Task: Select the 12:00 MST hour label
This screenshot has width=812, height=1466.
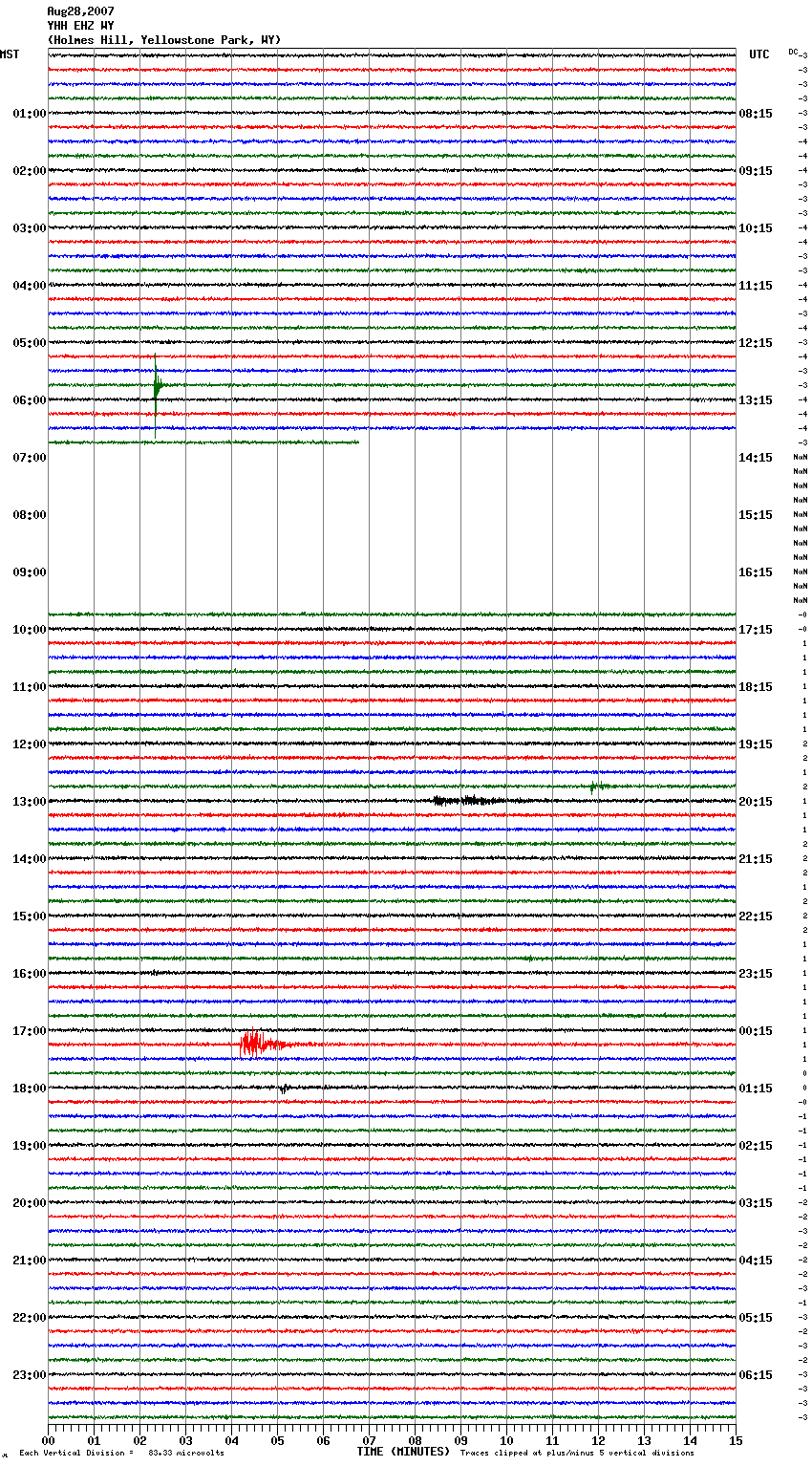Action: coord(30,744)
